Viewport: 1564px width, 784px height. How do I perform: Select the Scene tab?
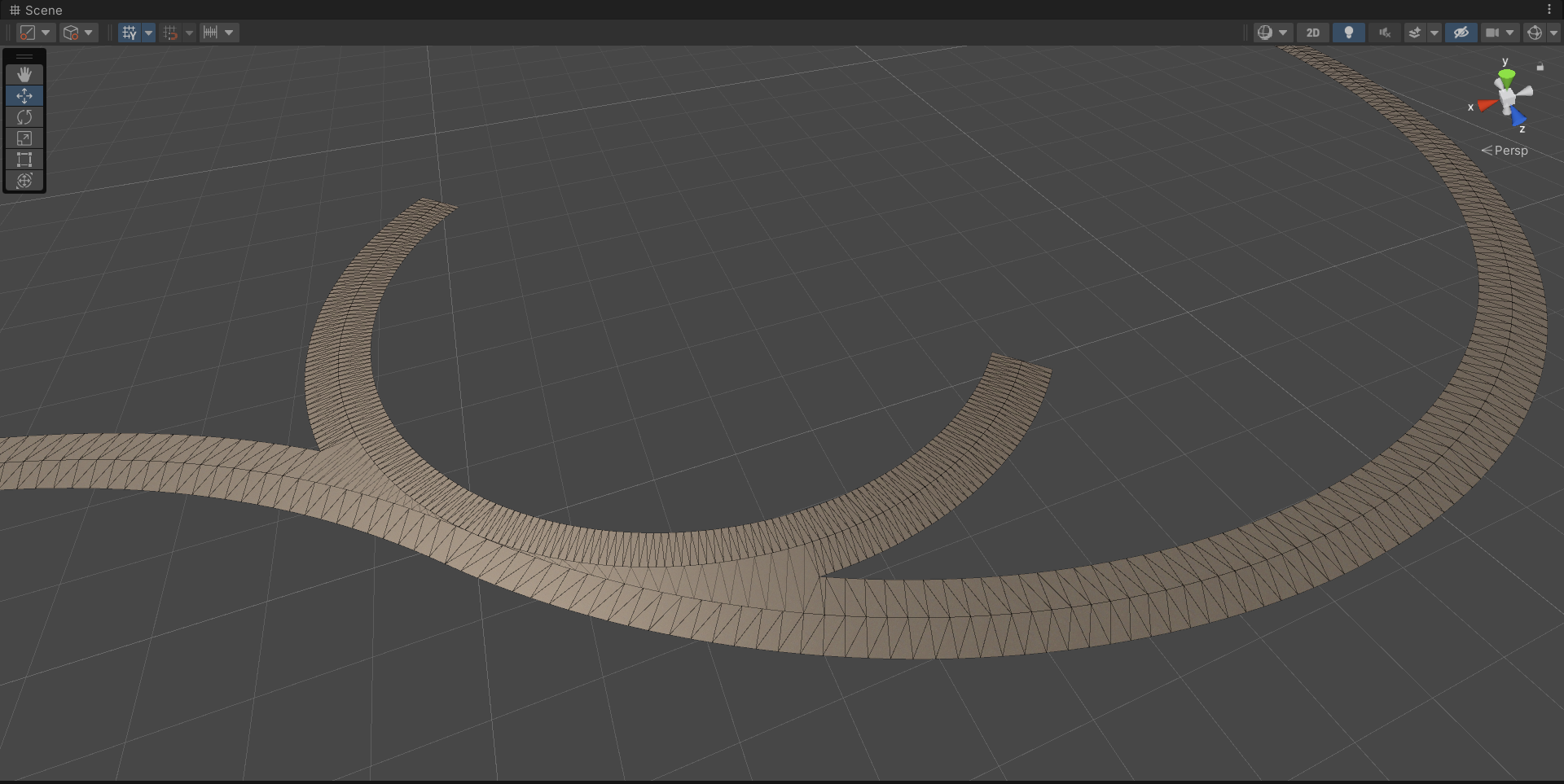[x=36, y=10]
